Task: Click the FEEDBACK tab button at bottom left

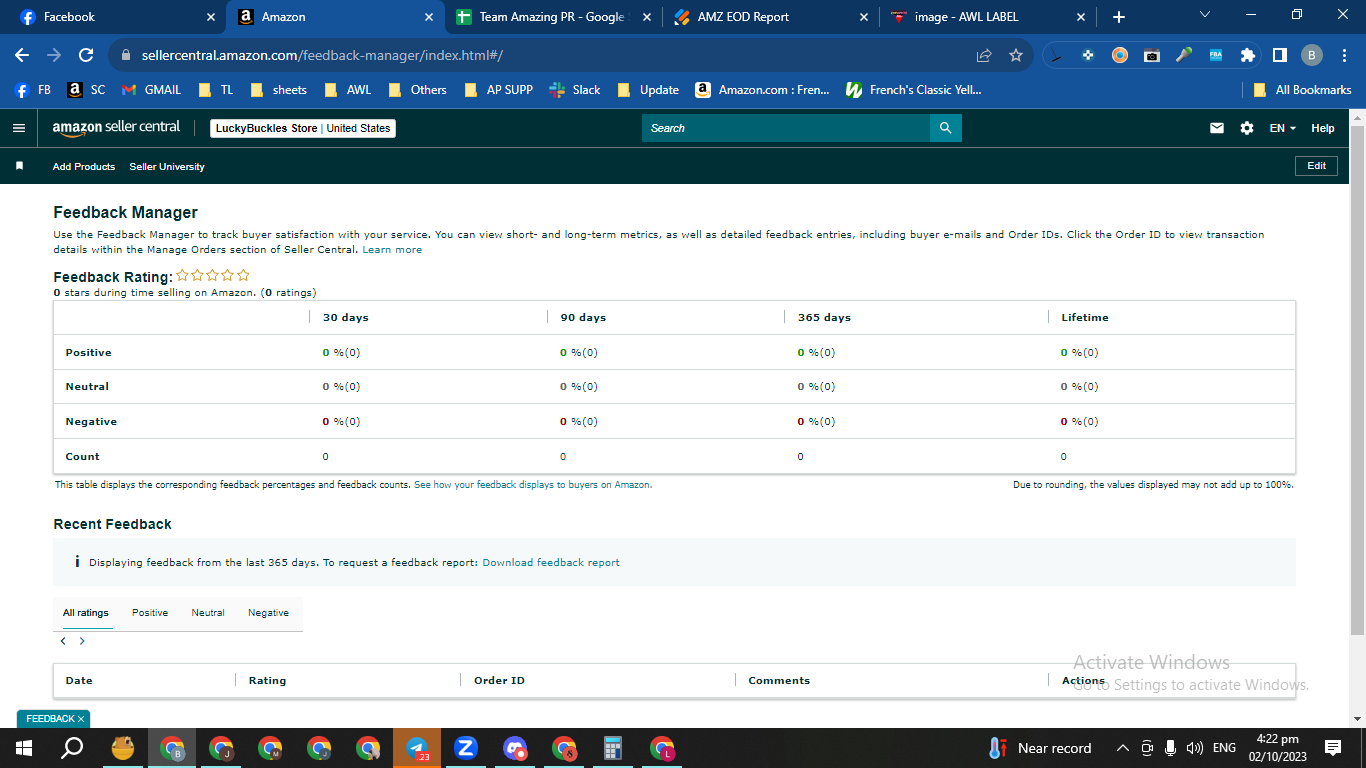Action: pos(53,719)
